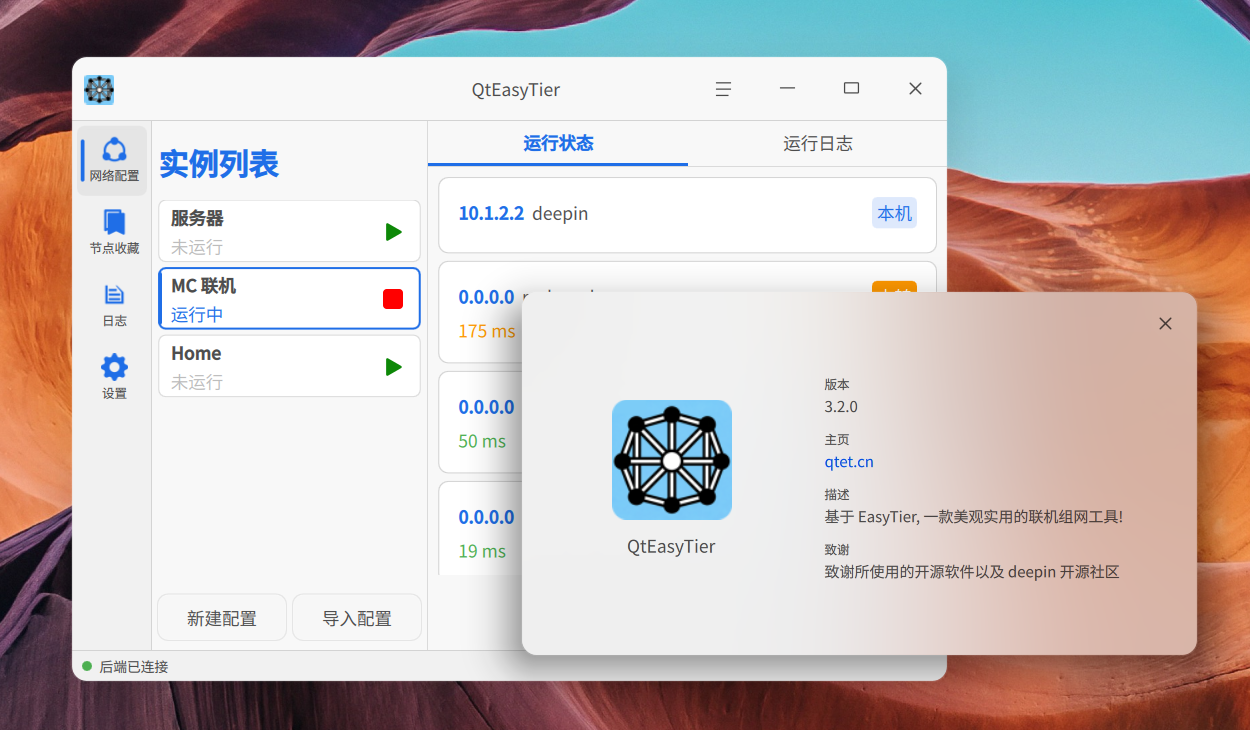Image resolution: width=1250 pixels, height=730 pixels.
Task: Open the qtet.cn homepage link
Action: (849, 461)
